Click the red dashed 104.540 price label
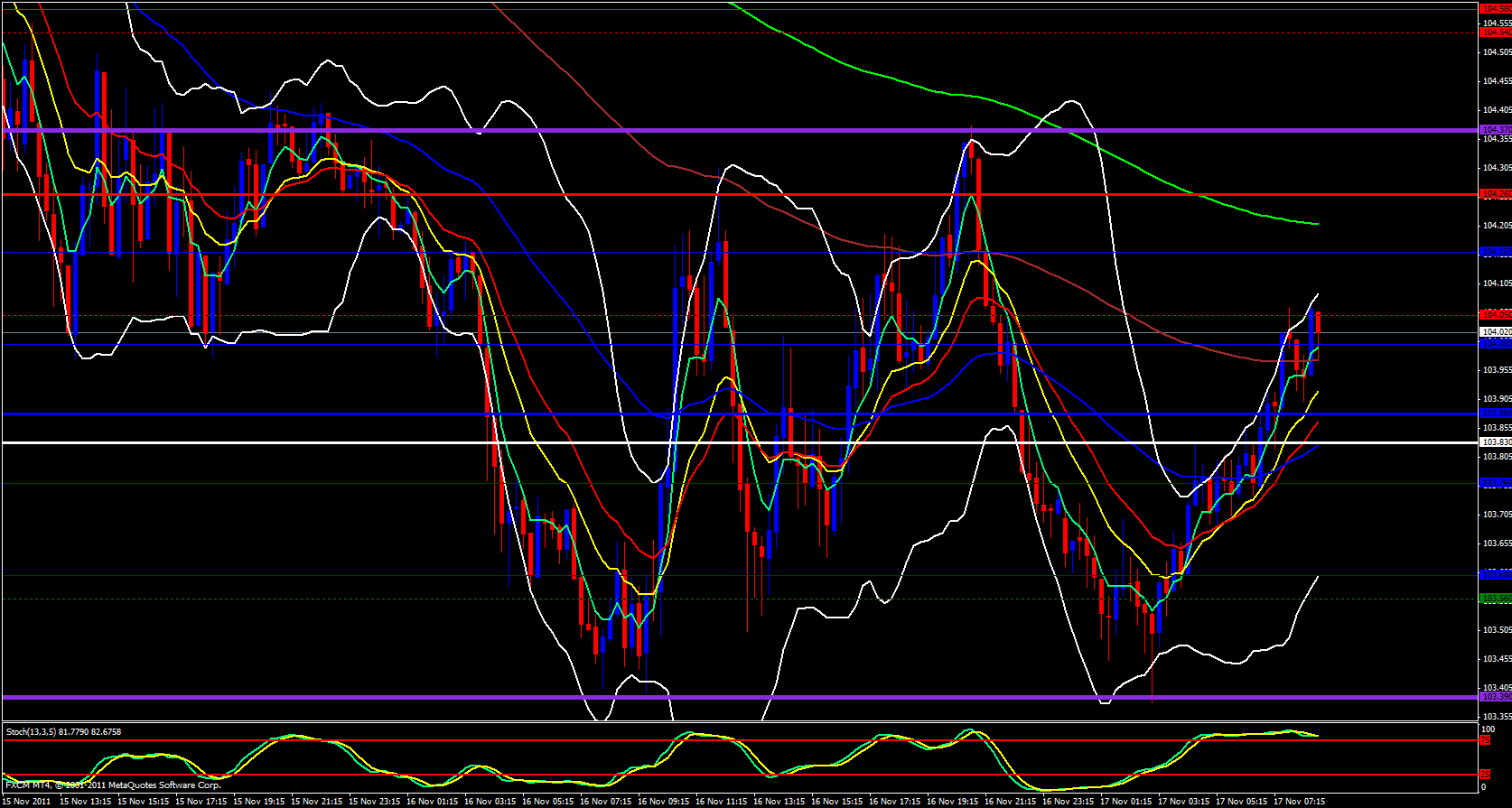This screenshot has height=808, width=1512. pos(1495,33)
